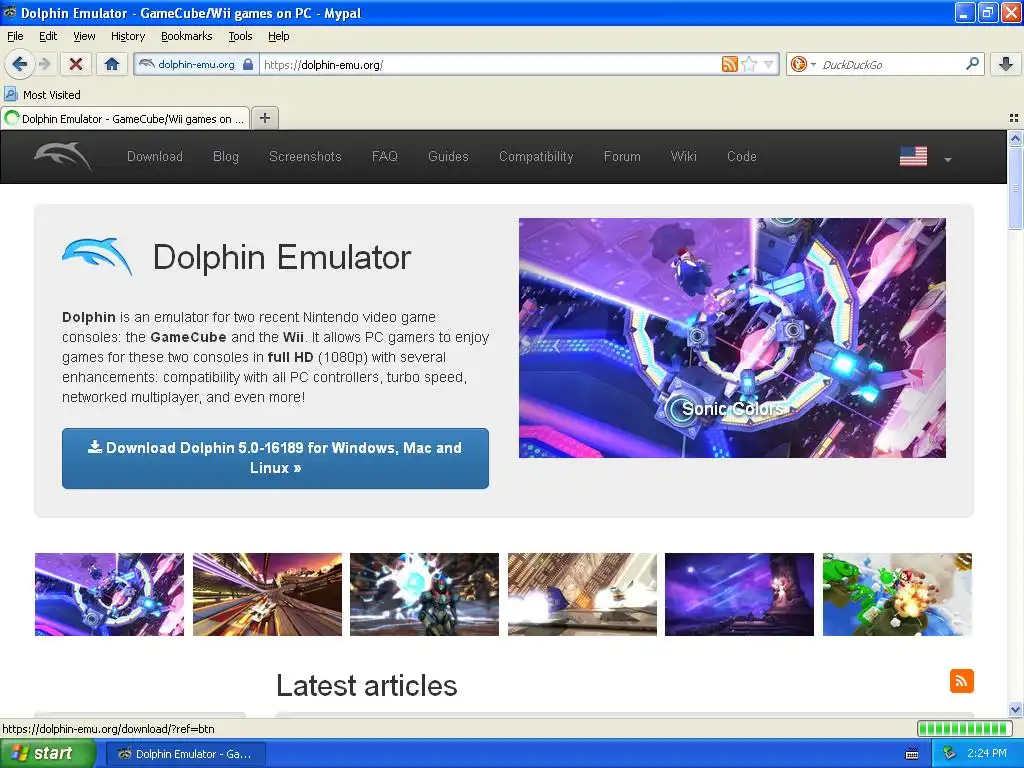Go to the browser Home page icon
The image size is (1024, 768).
point(112,64)
